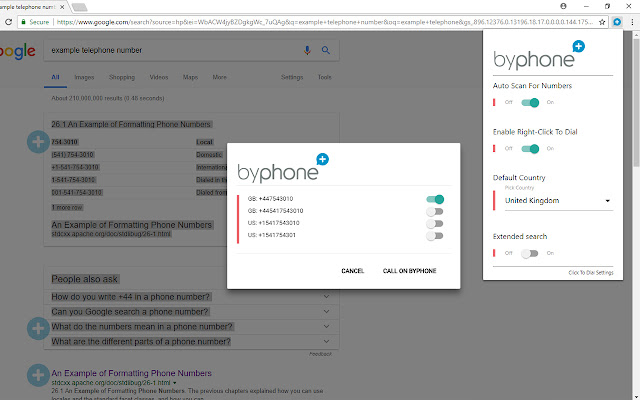Disable Enable Right-Click To Dial switch
The image size is (640, 400).
(530, 148)
